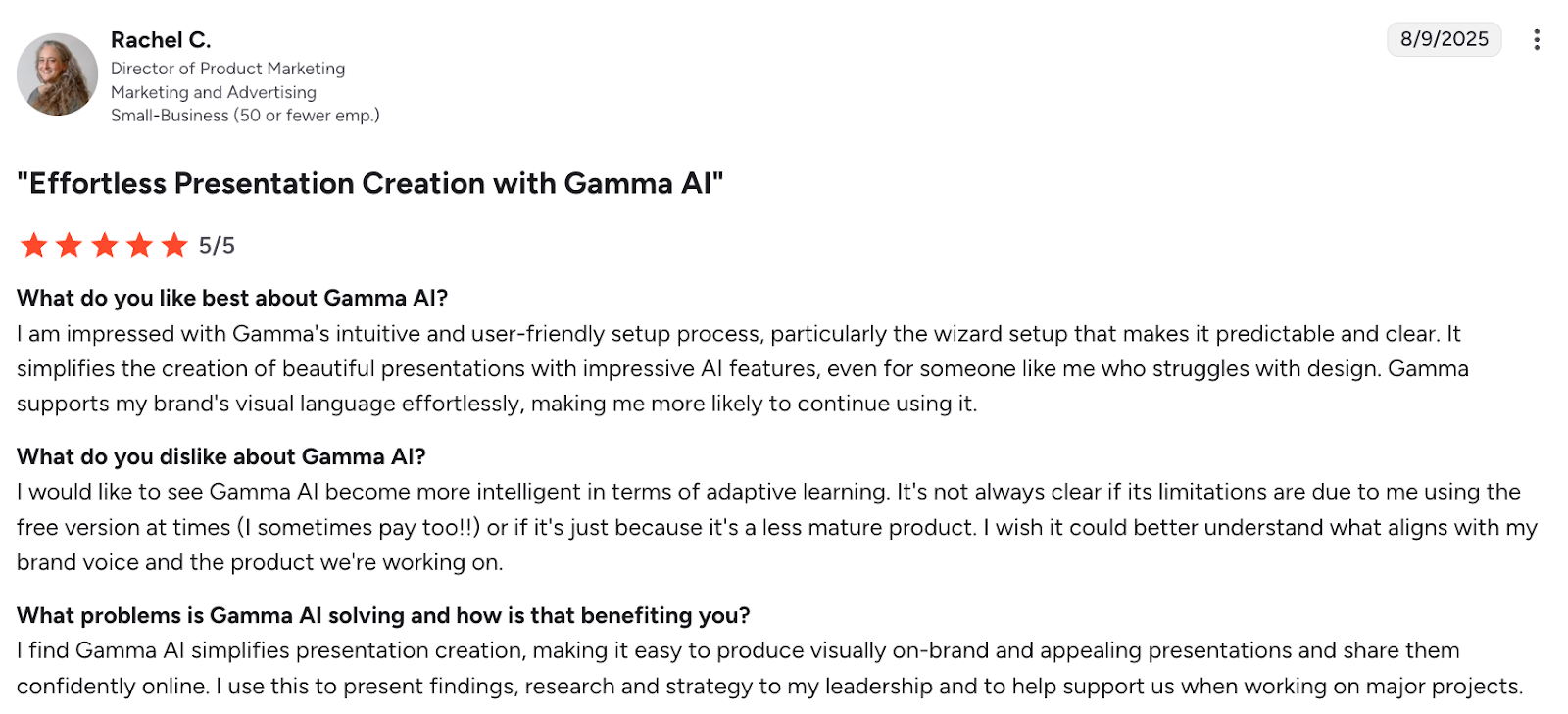This screenshot has height=714, width=1568.
Task: Expand the 'What do you like best' section
Action: point(234,298)
